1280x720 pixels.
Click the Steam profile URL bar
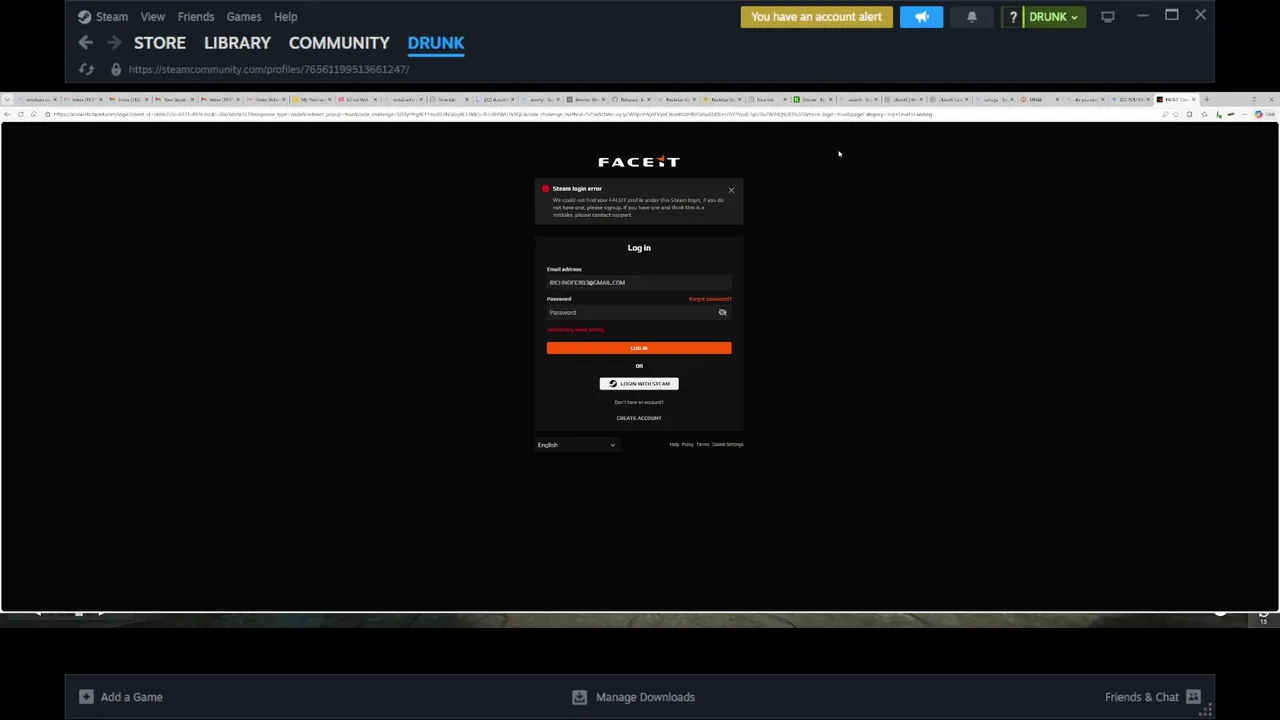pos(269,69)
